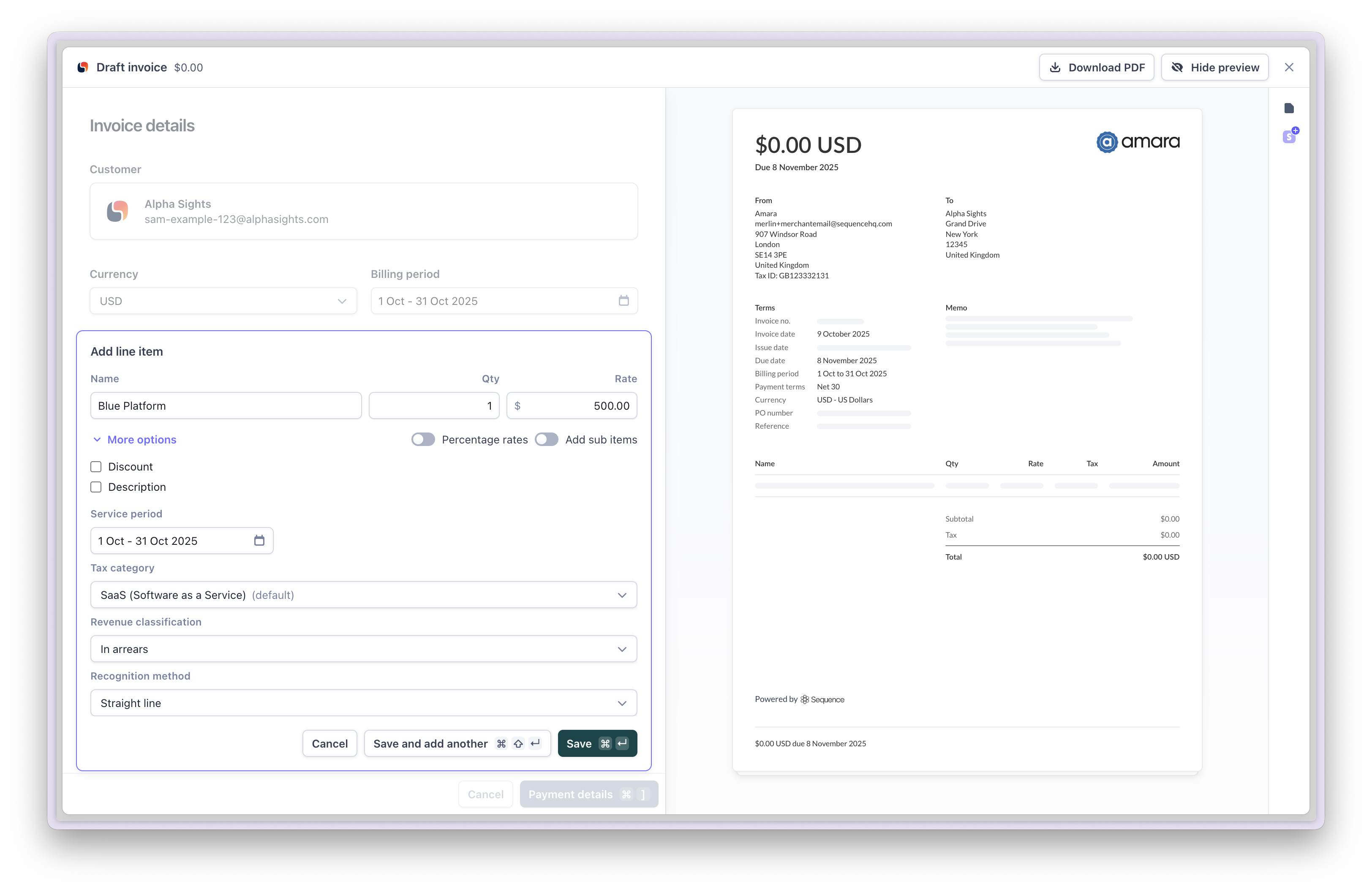Click the Download PDF button

[1096, 68]
